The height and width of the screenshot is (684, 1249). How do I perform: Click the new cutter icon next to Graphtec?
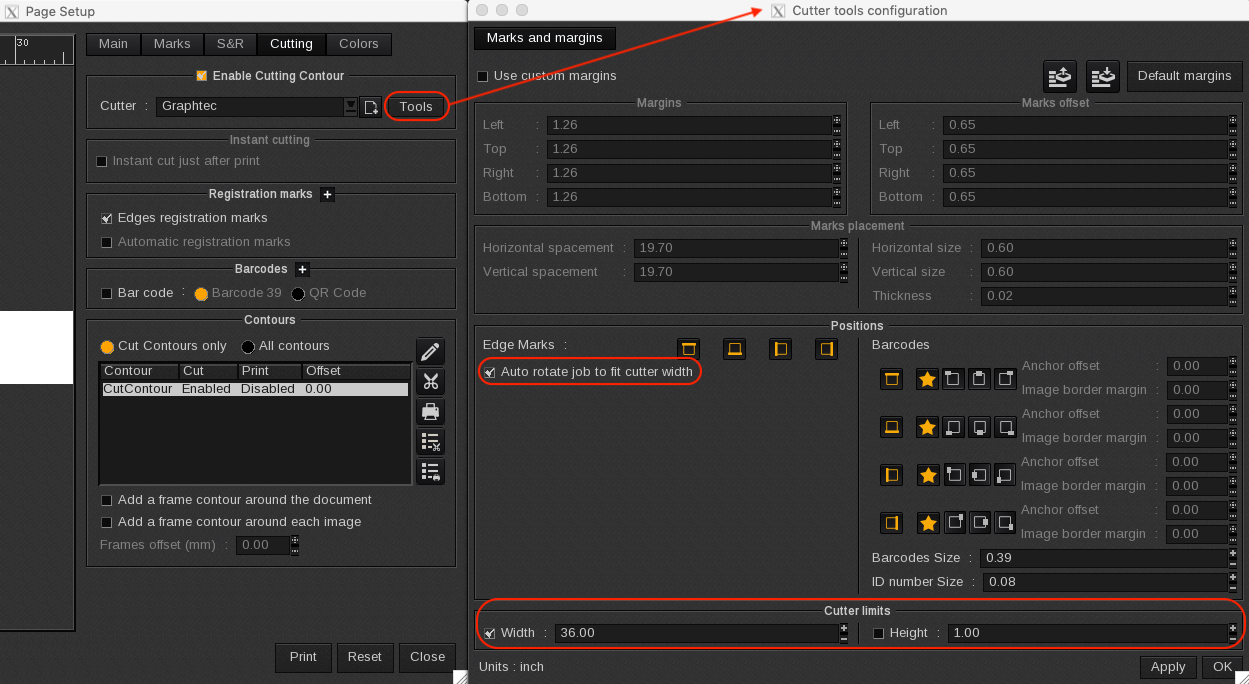pos(371,107)
